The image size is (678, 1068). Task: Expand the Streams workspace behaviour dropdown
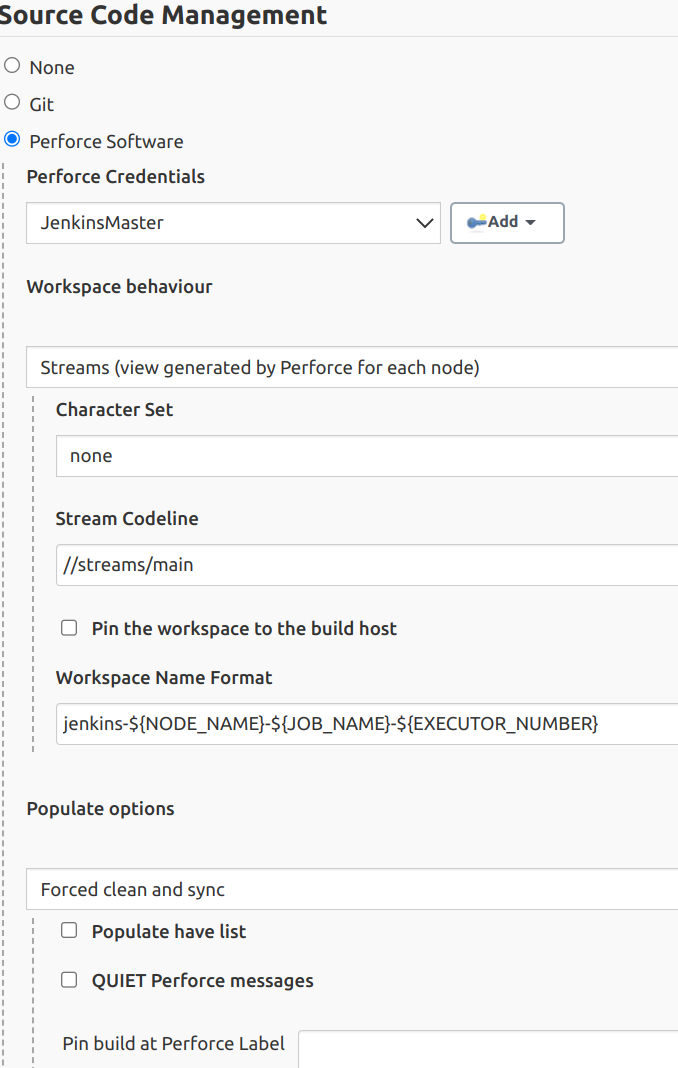[352, 368]
